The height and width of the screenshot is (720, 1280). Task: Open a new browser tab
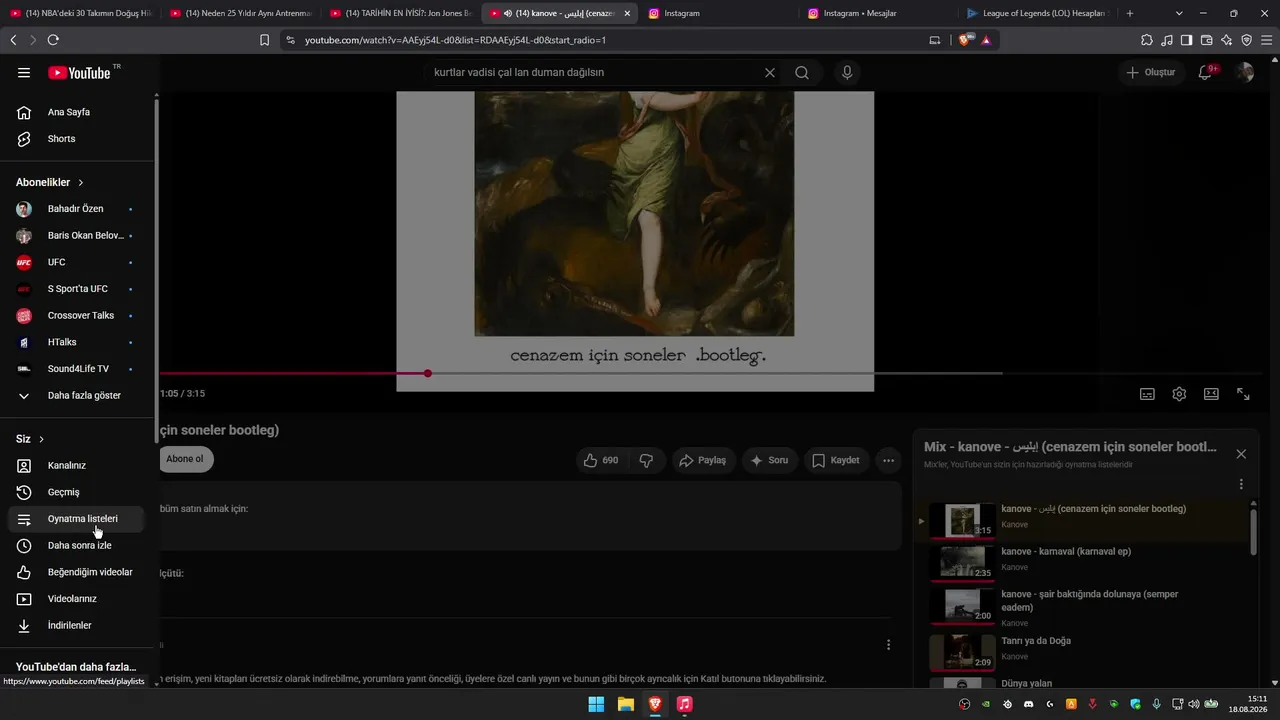click(x=1130, y=13)
